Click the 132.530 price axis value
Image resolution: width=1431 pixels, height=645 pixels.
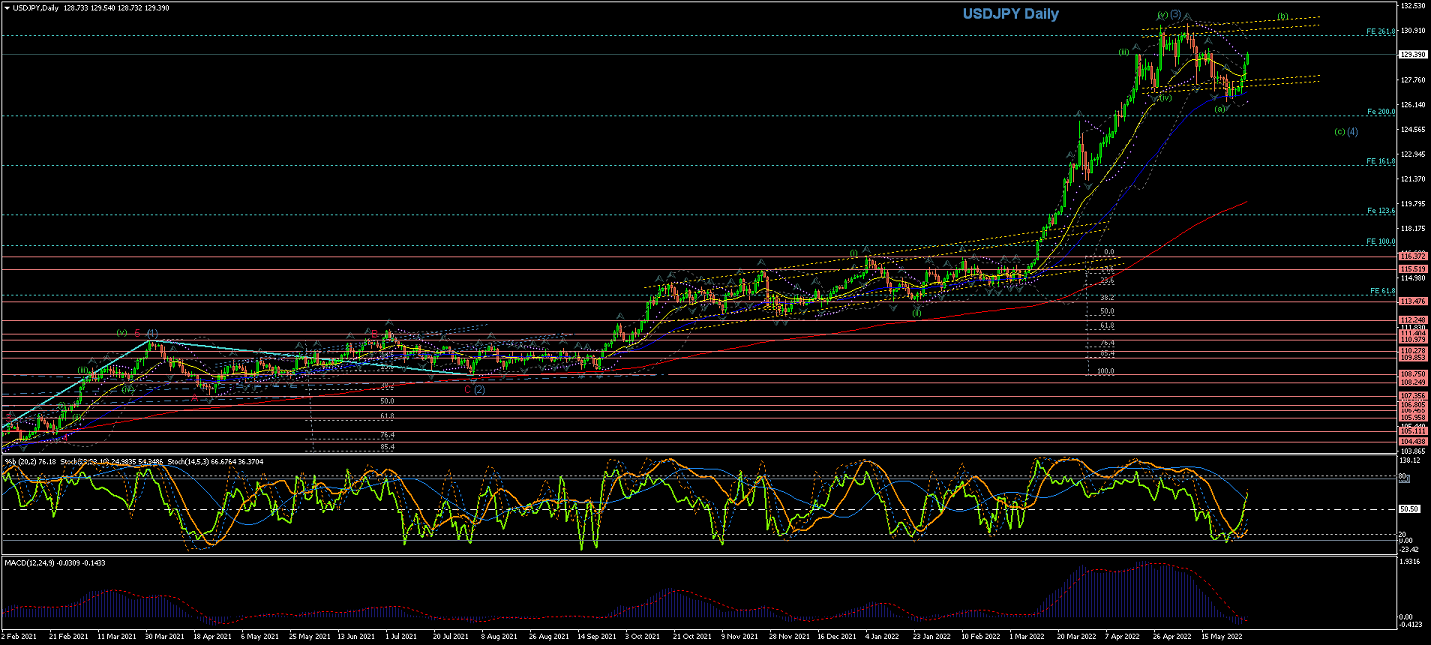[x=1413, y=6]
